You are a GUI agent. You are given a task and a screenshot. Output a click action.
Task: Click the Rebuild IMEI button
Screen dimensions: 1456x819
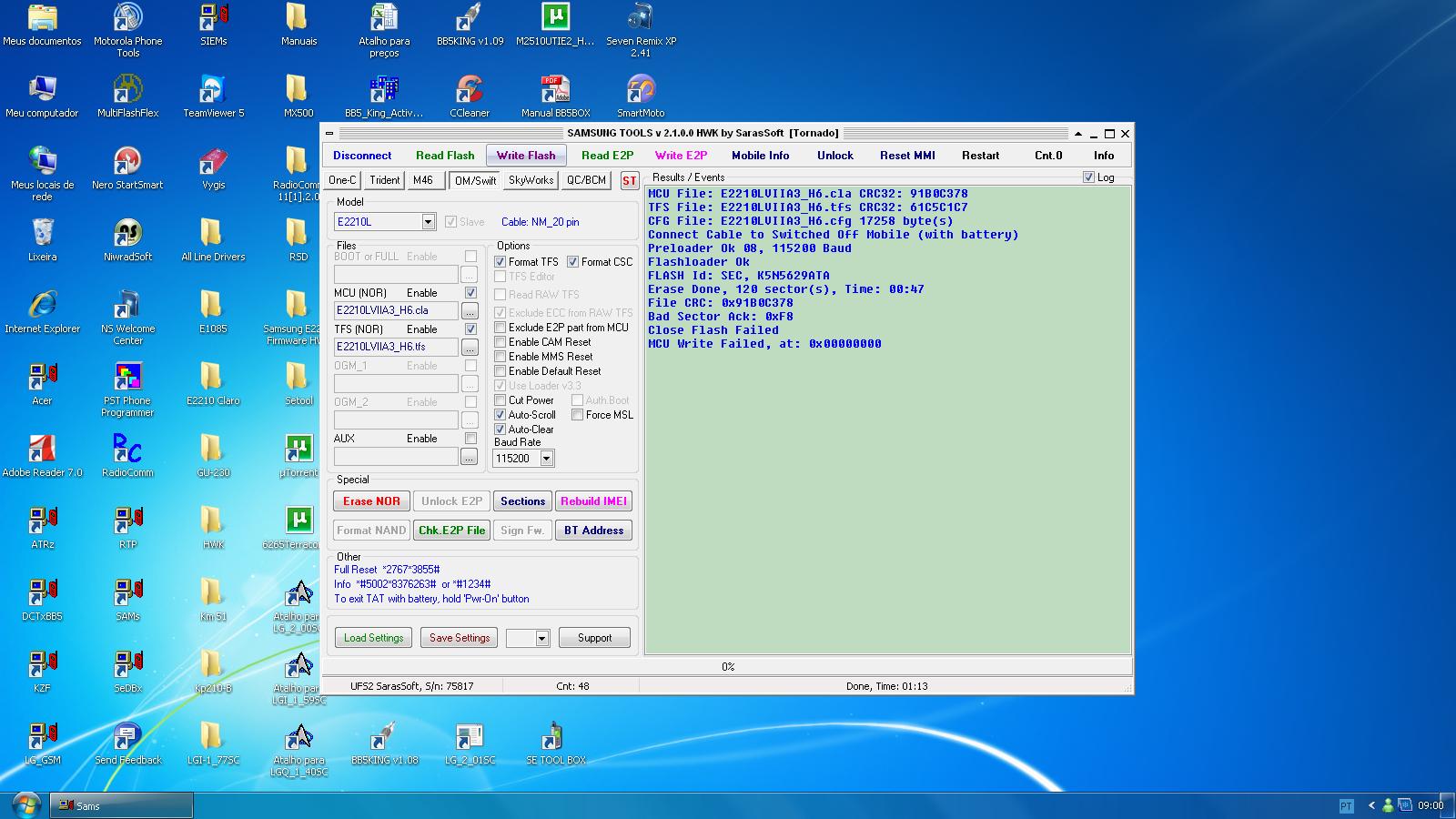pyautogui.click(x=593, y=501)
